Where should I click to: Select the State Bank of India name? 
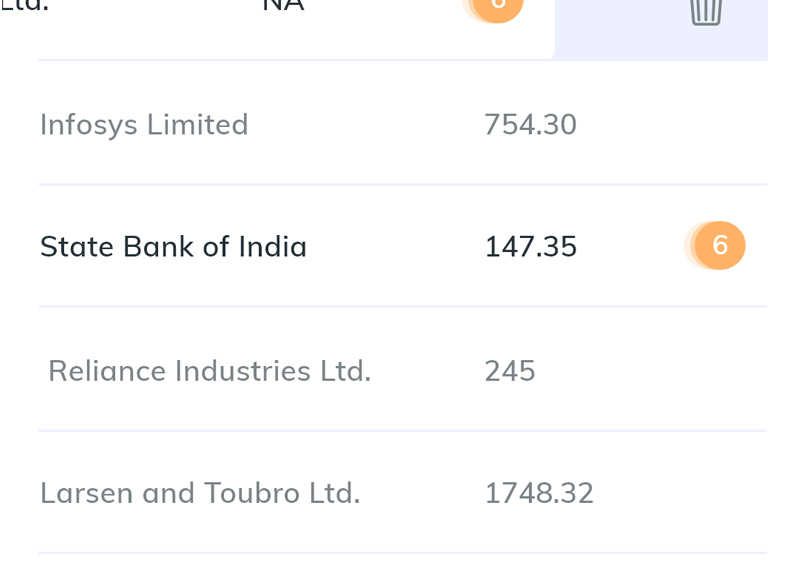pyautogui.click(x=173, y=246)
